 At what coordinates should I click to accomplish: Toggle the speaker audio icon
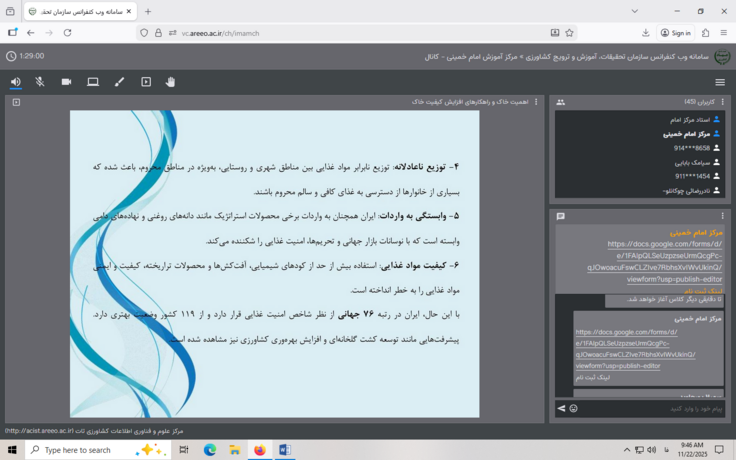[15, 82]
